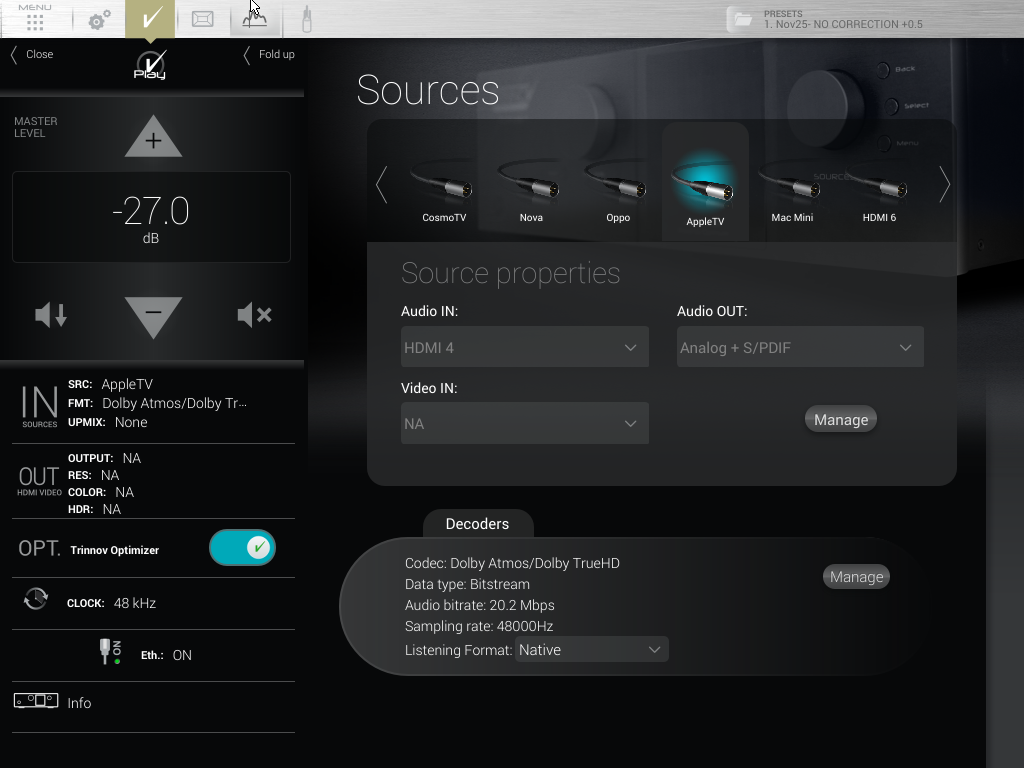1024x768 pixels.
Task: Fold up the master level panel
Action: (x=269, y=54)
